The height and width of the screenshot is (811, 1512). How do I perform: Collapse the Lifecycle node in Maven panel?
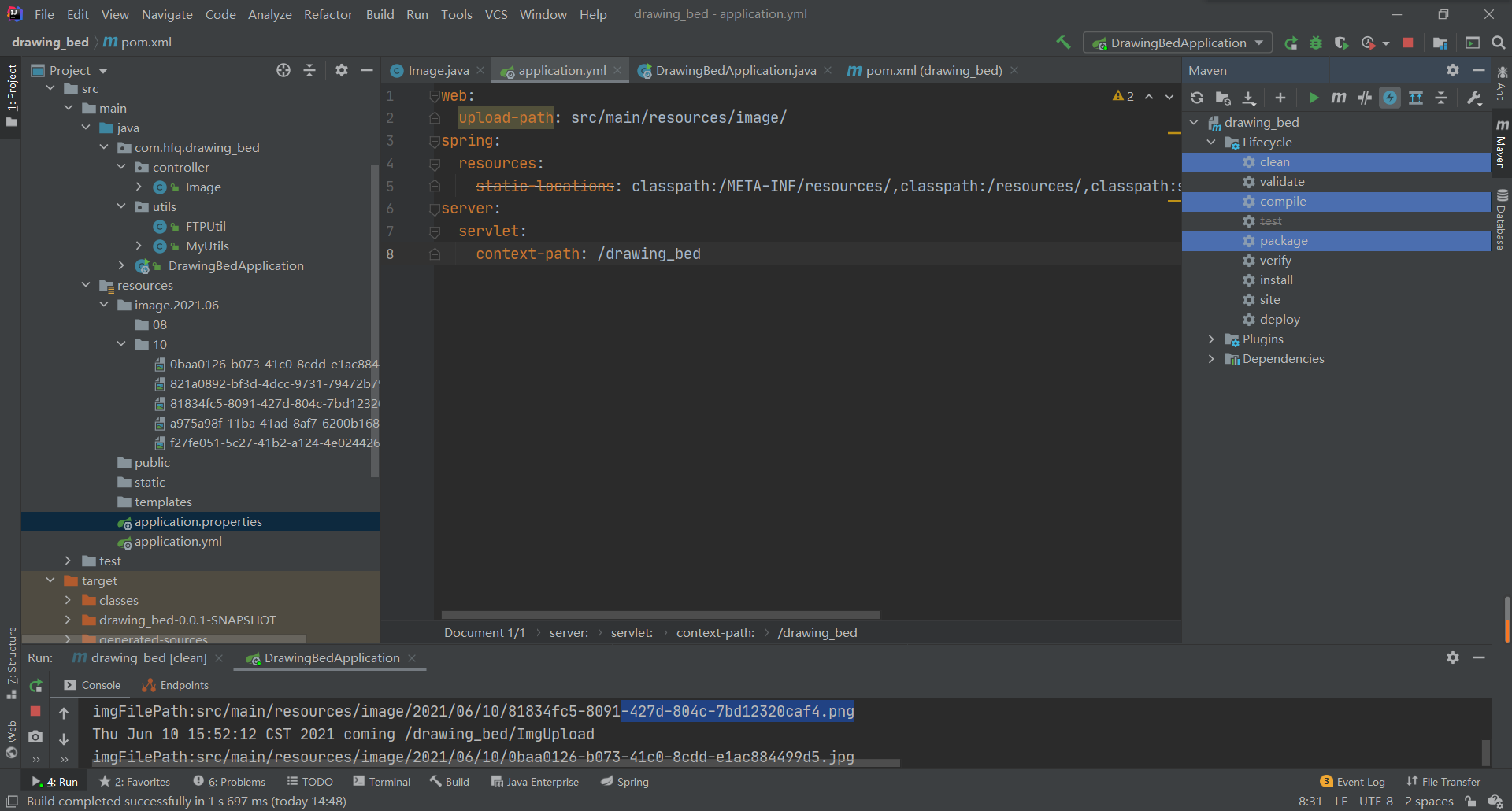pyautogui.click(x=1213, y=142)
